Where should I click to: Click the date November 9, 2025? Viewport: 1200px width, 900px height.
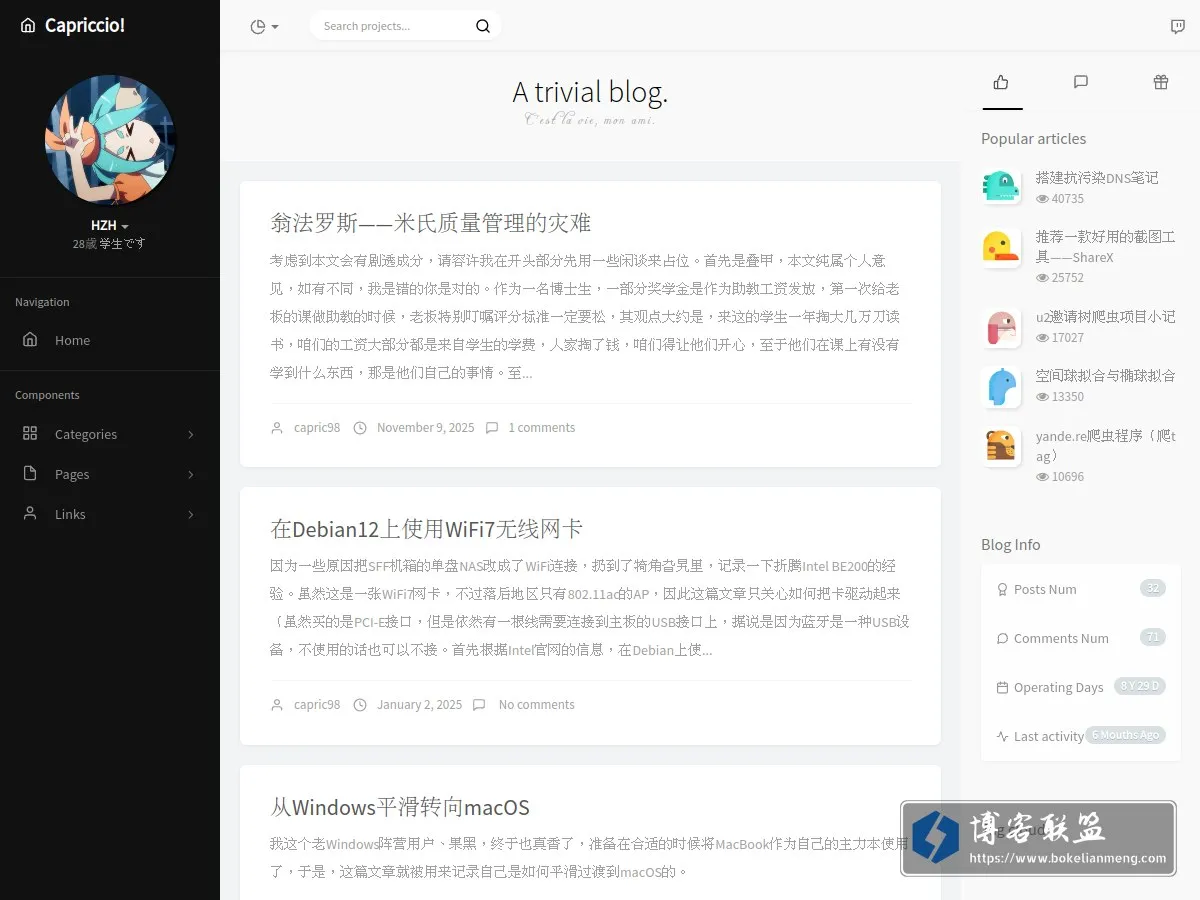pyautogui.click(x=425, y=428)
